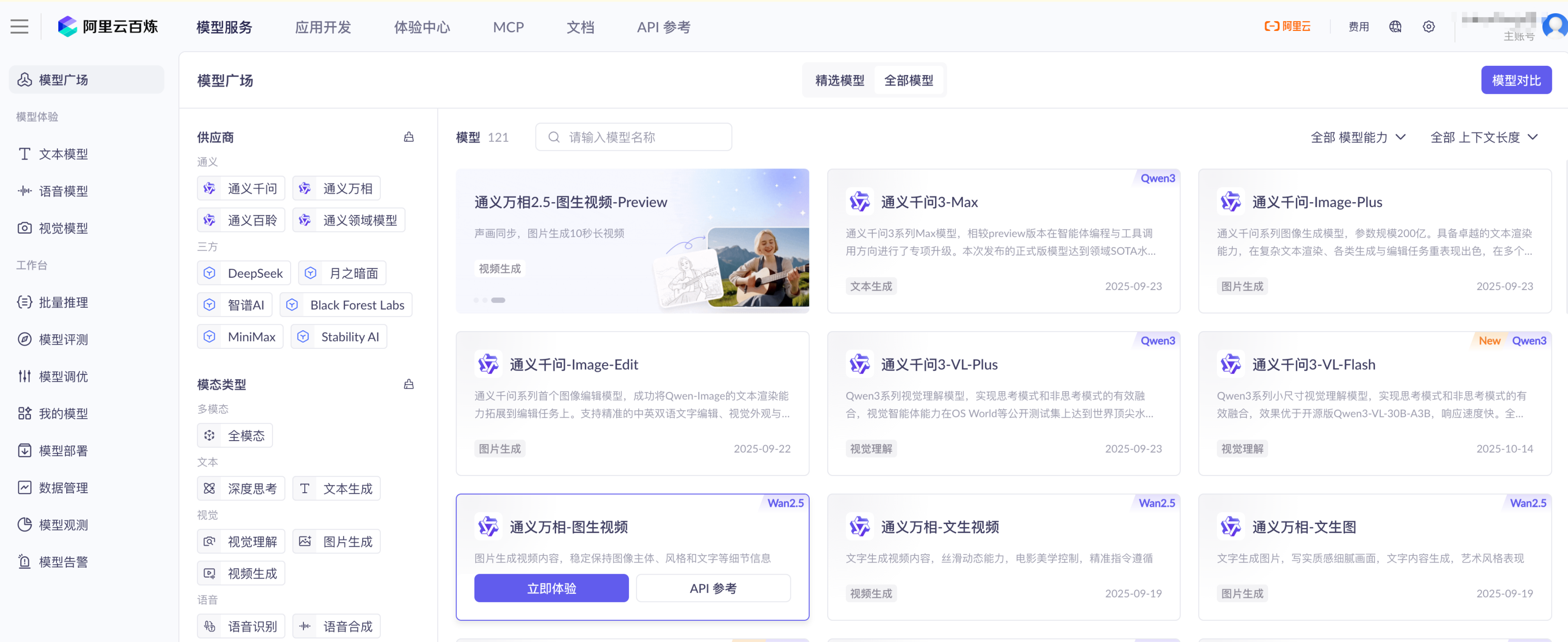Switch to the 全部模型 tab
Screen dimensions: 1568x642
pos(908,80)
